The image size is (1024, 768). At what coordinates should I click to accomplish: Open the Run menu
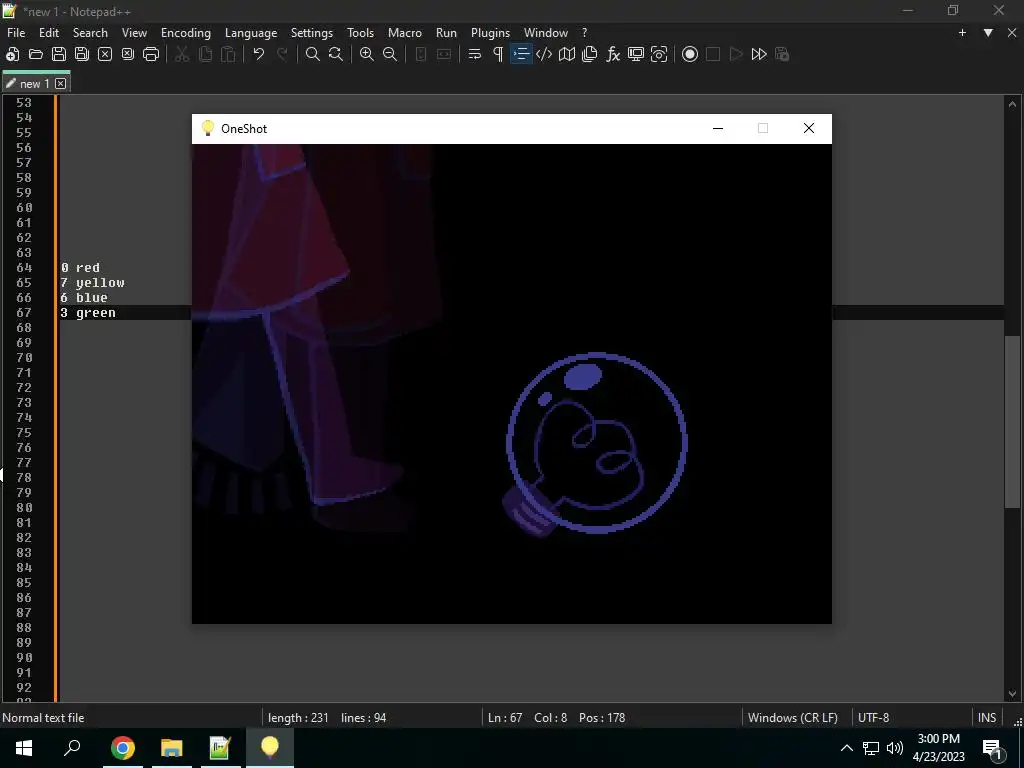pyautogui.click(x=447, y=33)
